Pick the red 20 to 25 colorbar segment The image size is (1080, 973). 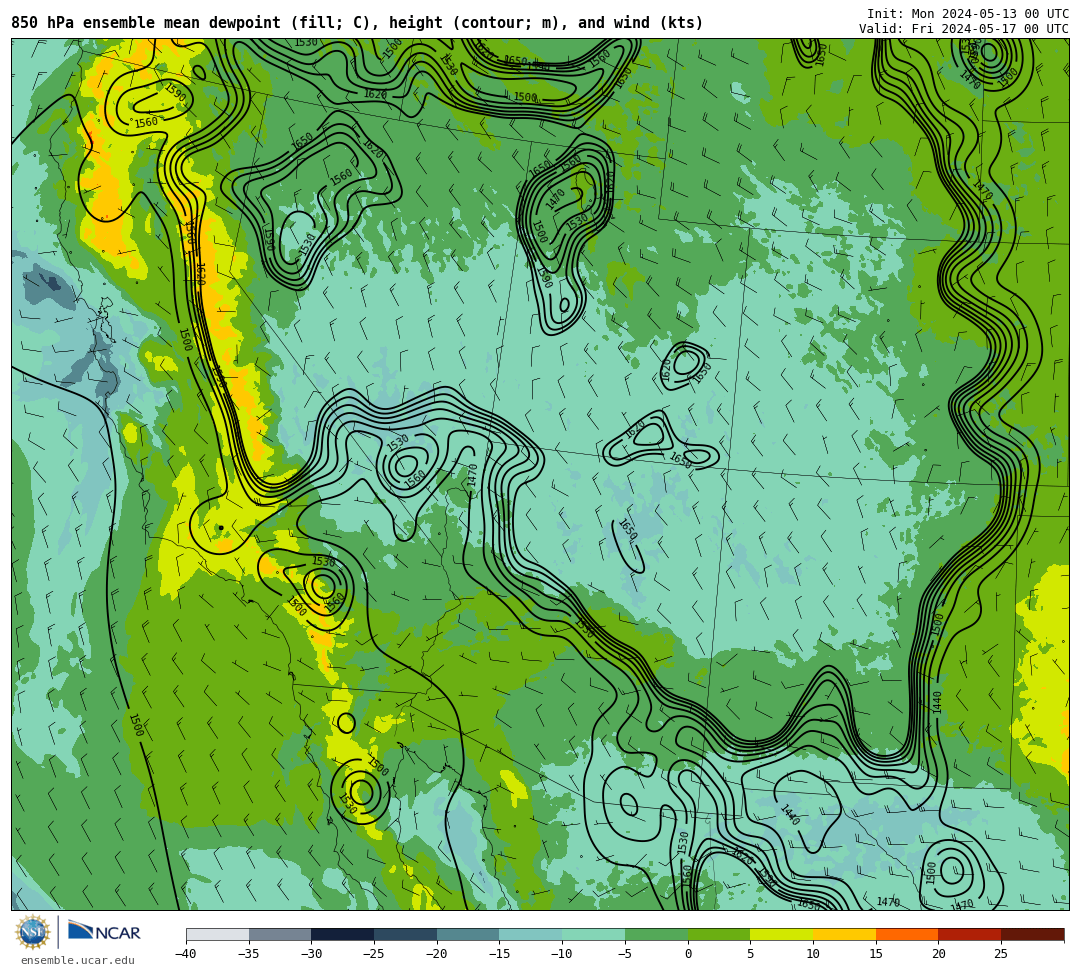[969, 934]
